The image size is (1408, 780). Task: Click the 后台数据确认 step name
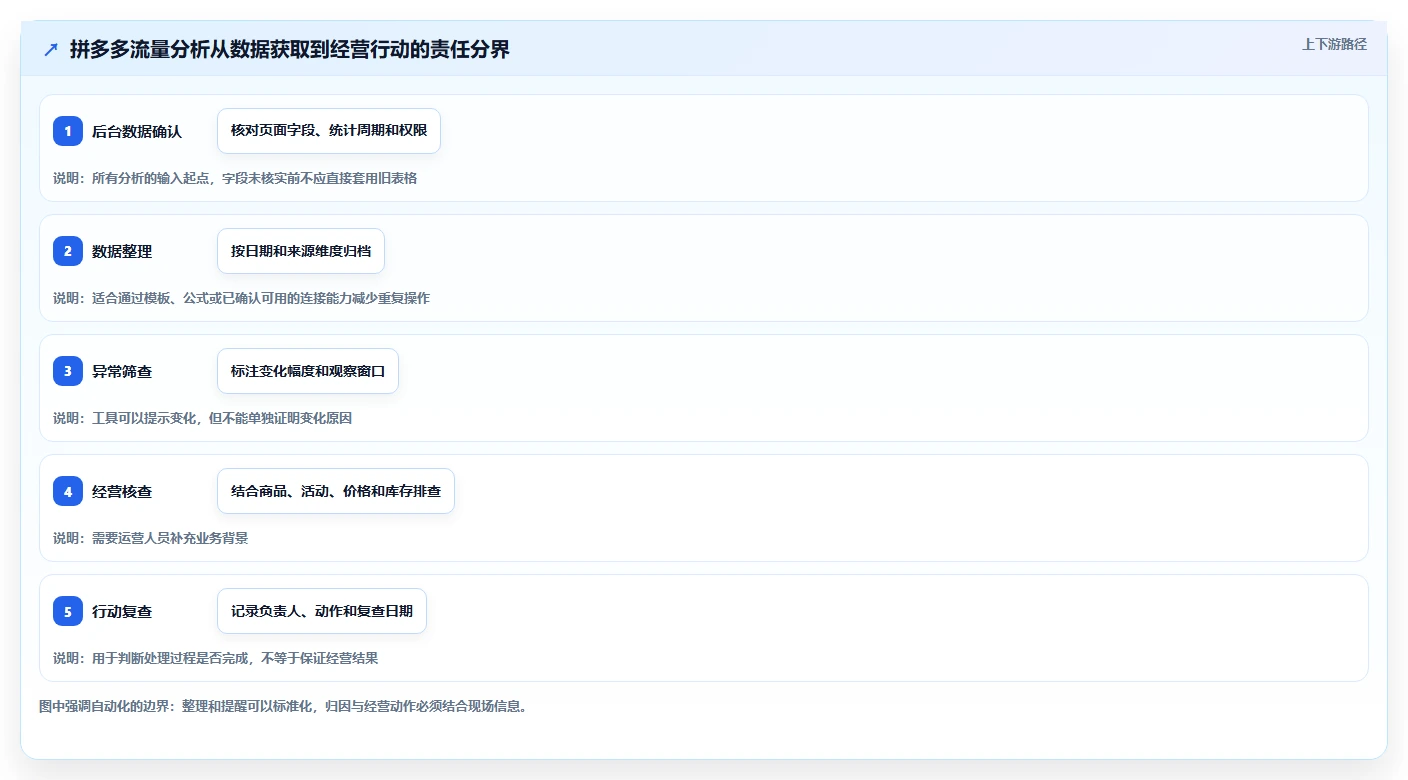(137, 131)
